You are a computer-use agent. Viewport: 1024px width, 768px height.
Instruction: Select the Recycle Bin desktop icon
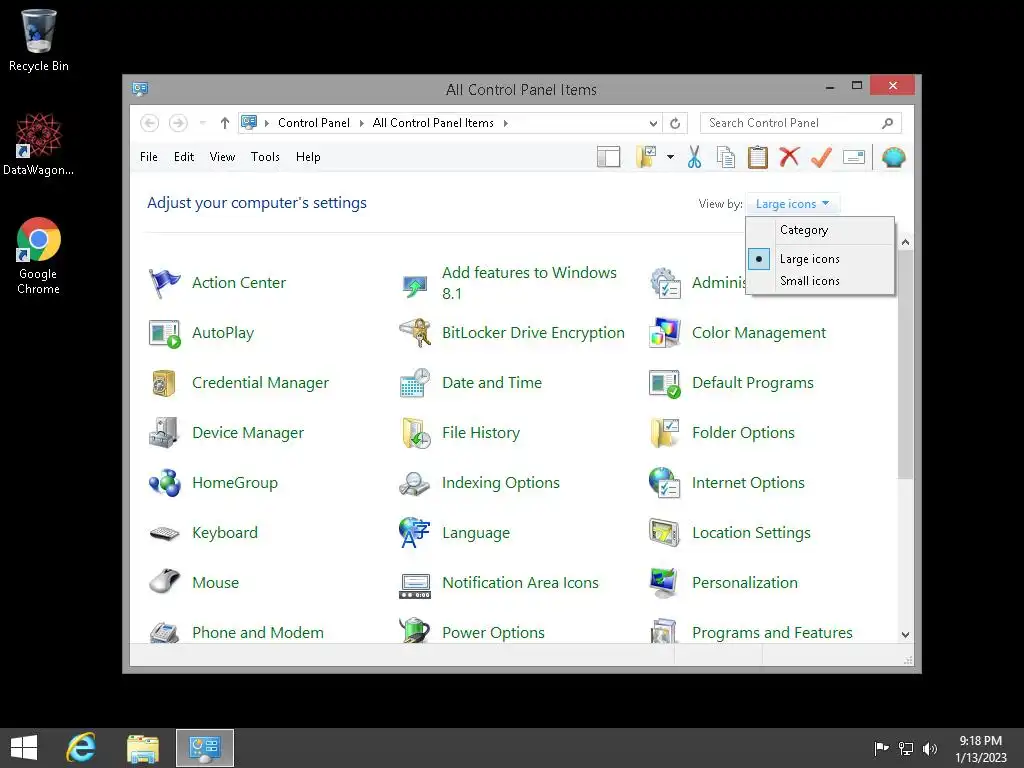[x=39, y=40]
